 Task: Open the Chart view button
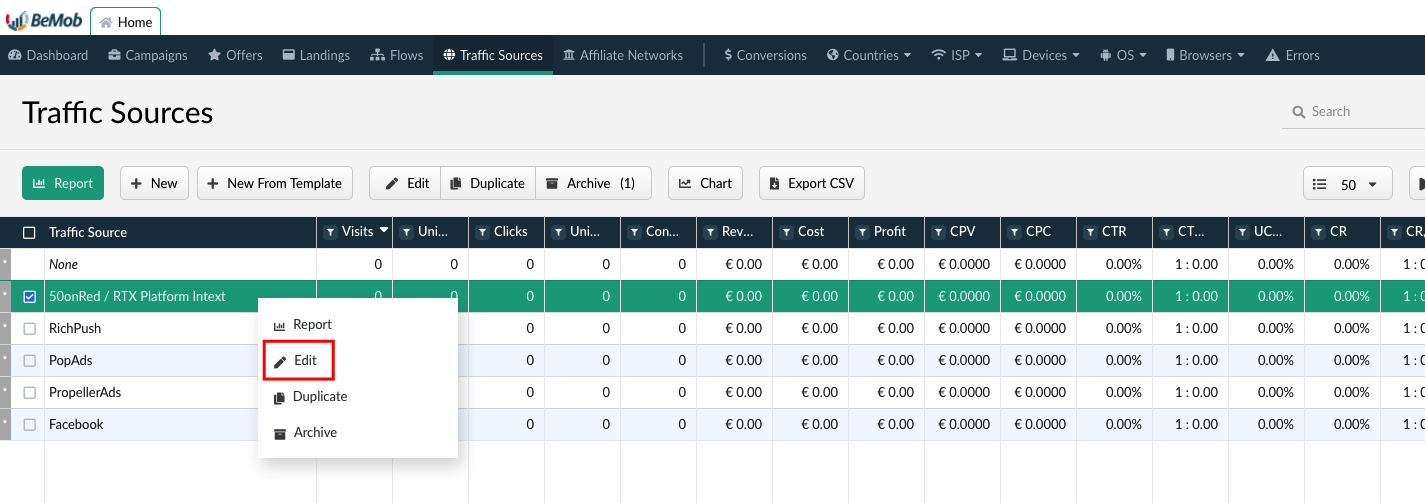(705, 183)
